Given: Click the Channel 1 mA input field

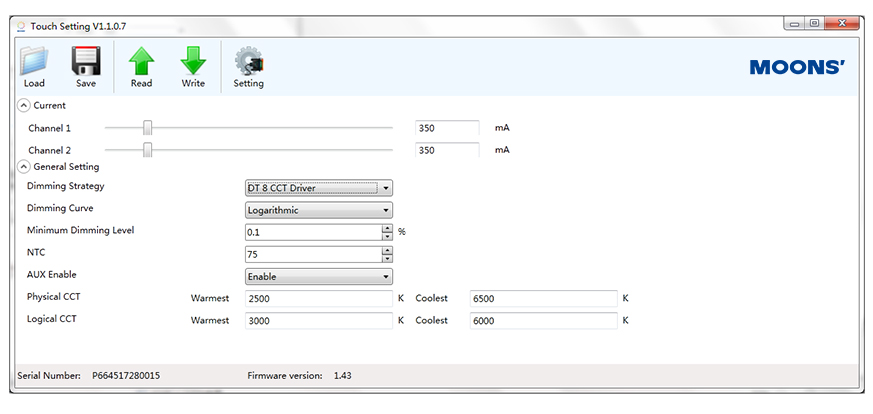Looking at the screenshot, I should coord(447,129).
